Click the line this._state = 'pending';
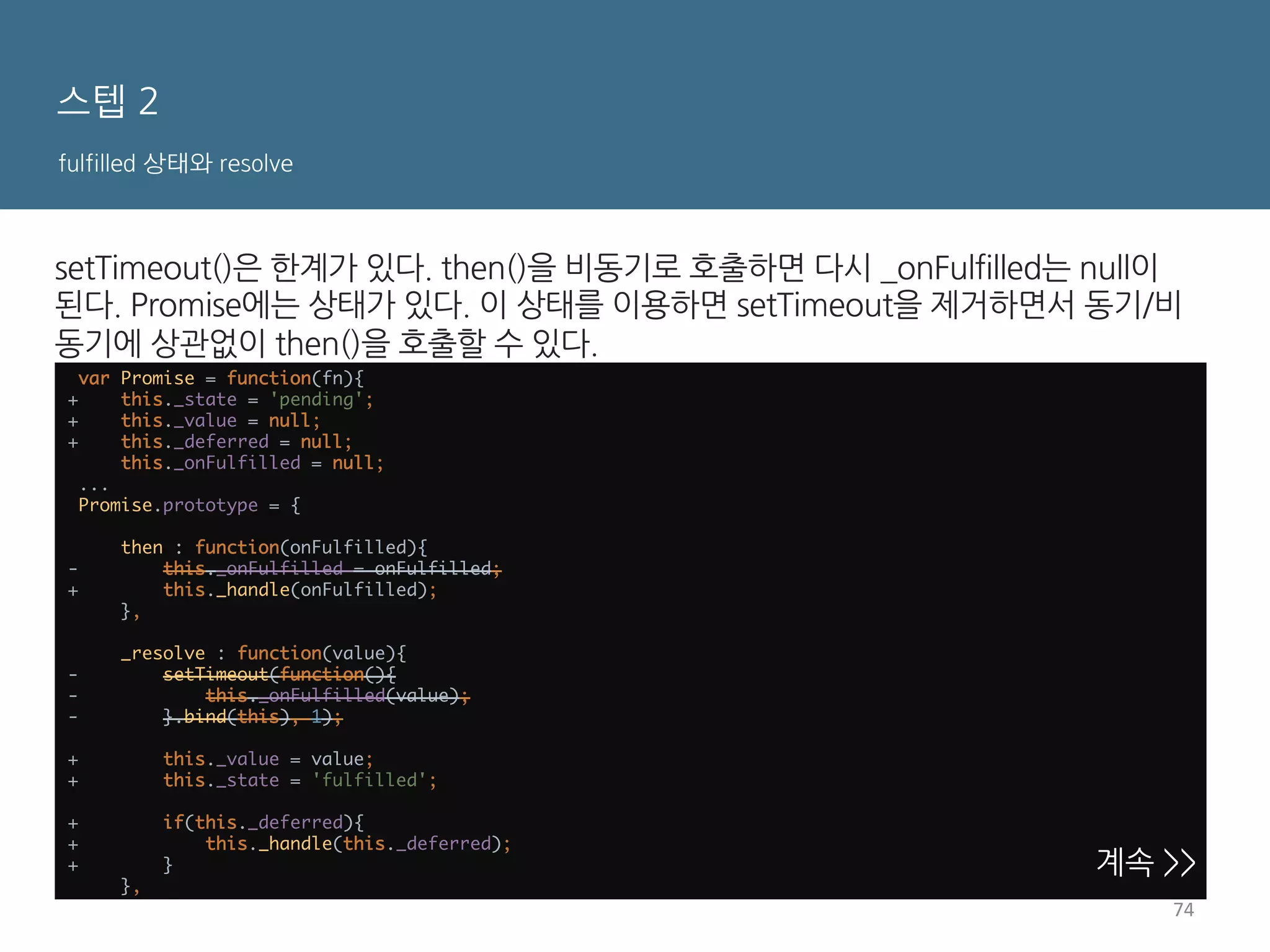Screen dimensions: 1270x952 (247, 400)
